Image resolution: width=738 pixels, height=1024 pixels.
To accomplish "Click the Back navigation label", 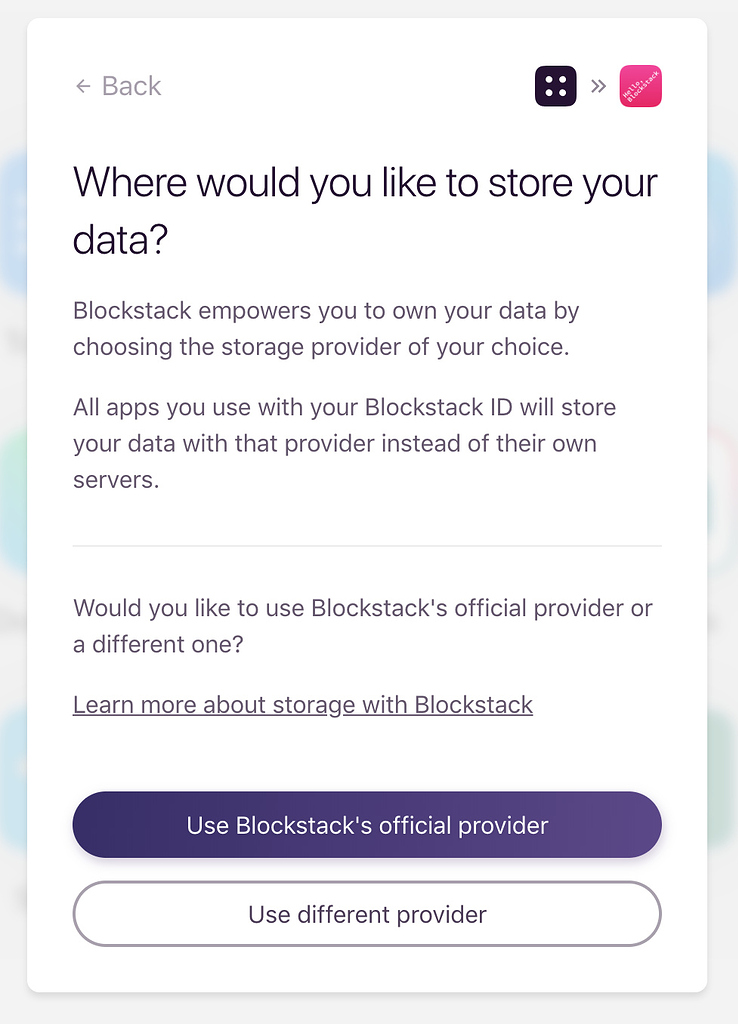I will point(130,86).
